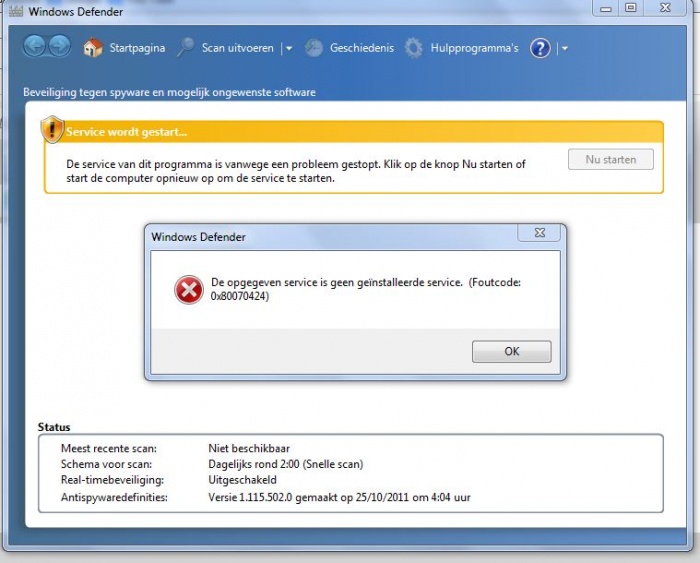Image resolution: width=700 pixels, height=563 pixels.
Task: Select the 'Versie 1.115.502.0' definitions text
Action: click(x=250, y=497)
